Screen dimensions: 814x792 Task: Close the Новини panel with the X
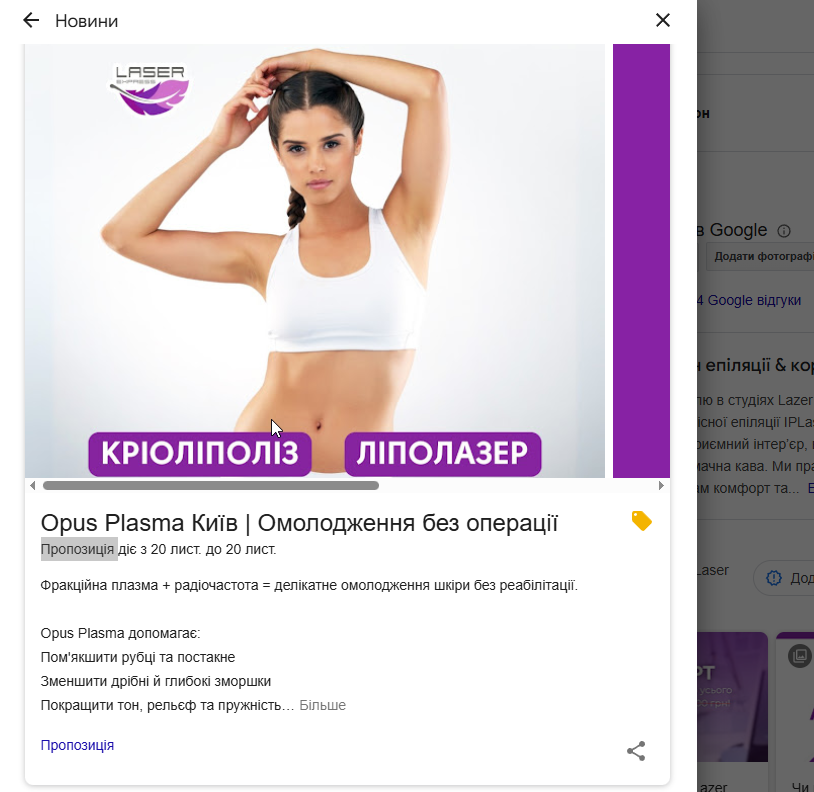click(x=663, y=20)
